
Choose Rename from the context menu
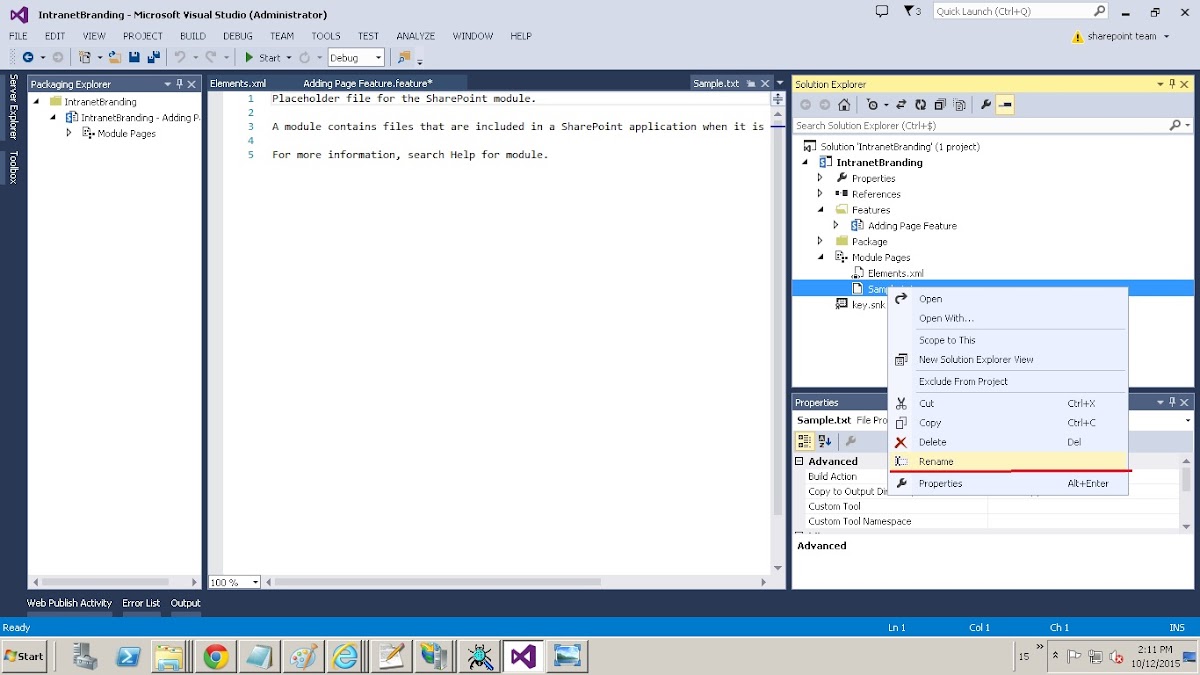(1008, 461)
